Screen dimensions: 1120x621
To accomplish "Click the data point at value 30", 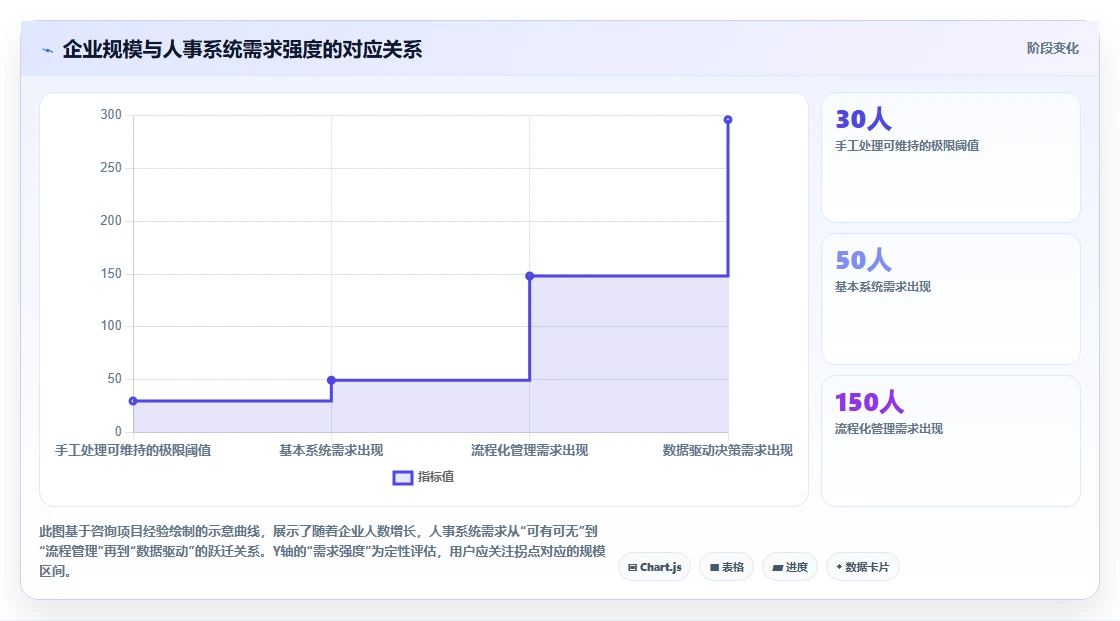I will point(133,401).
